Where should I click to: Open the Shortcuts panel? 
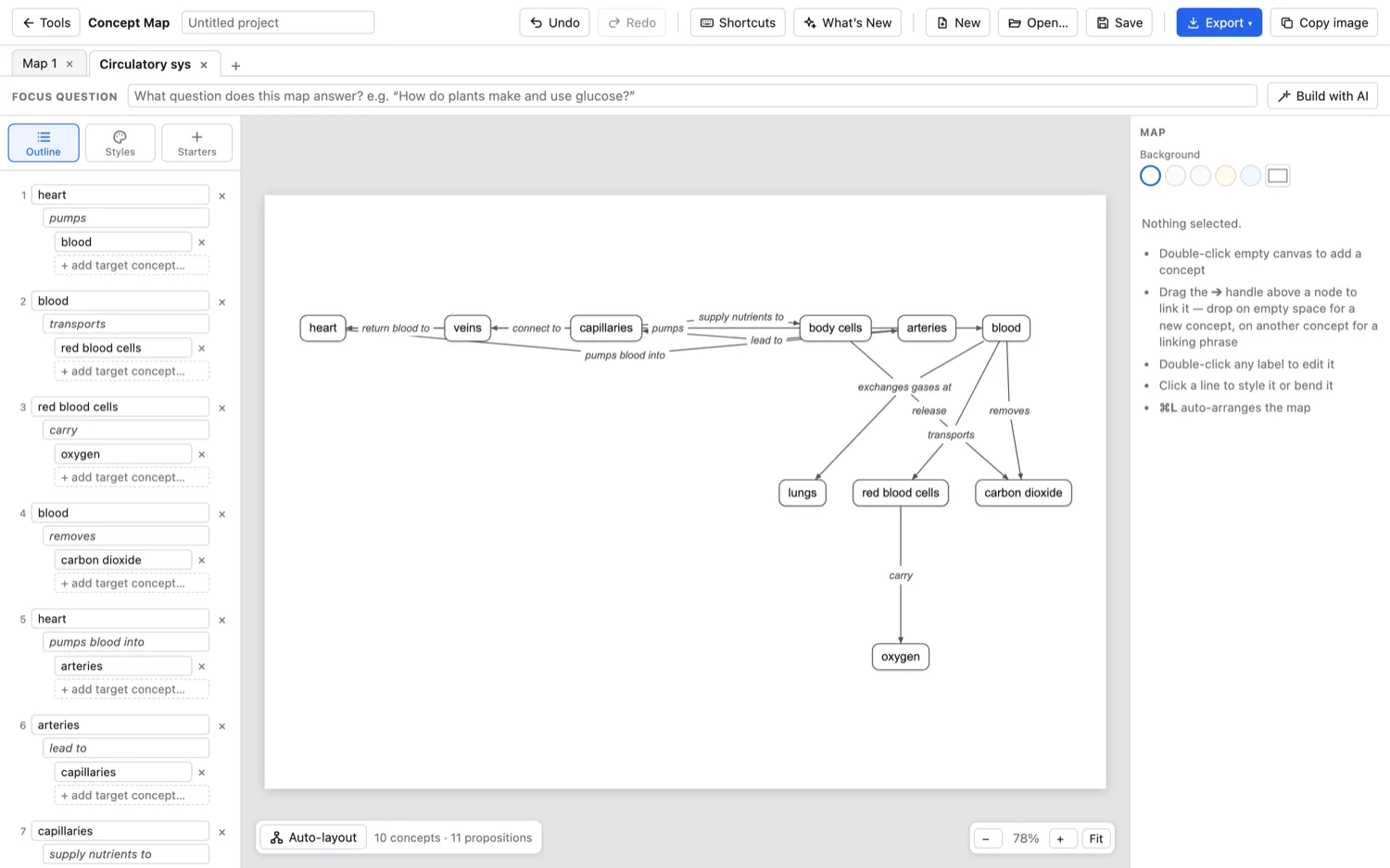pos(738,22)
